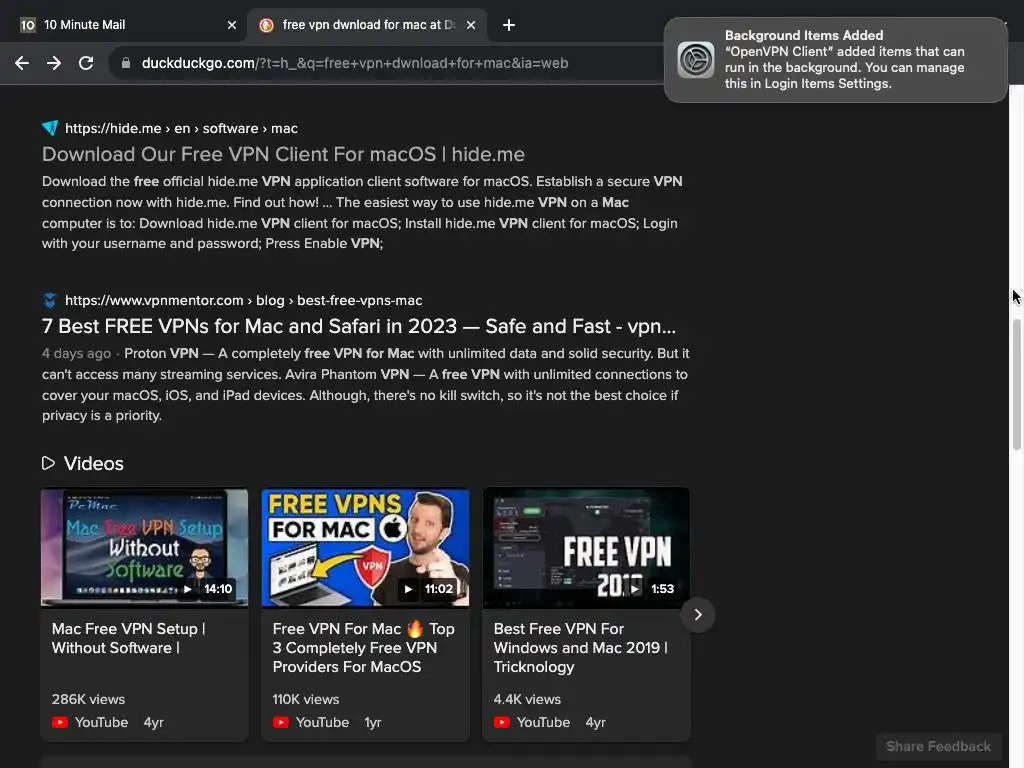Click the "286K views" text

tap(88, 699)
